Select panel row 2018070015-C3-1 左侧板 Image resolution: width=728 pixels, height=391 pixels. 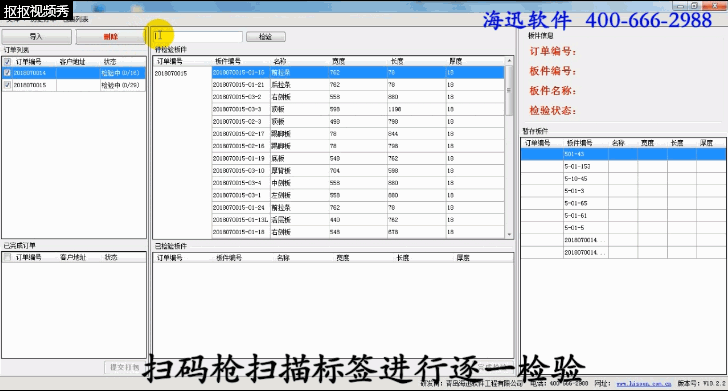coord(358,196)
